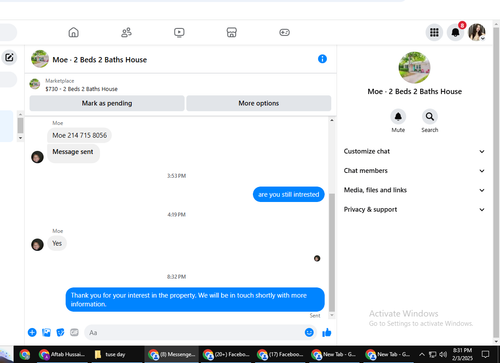
Task: Send a thumbs-up like
Action: tap(327, 332)
